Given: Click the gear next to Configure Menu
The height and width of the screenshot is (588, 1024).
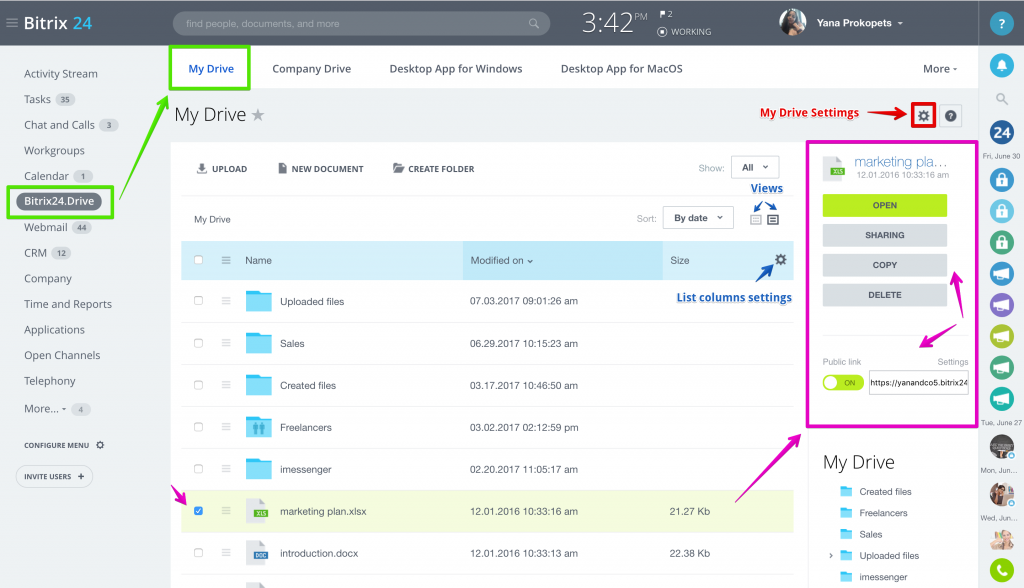Looking at the screenshot, I should (x=100, y=445).
